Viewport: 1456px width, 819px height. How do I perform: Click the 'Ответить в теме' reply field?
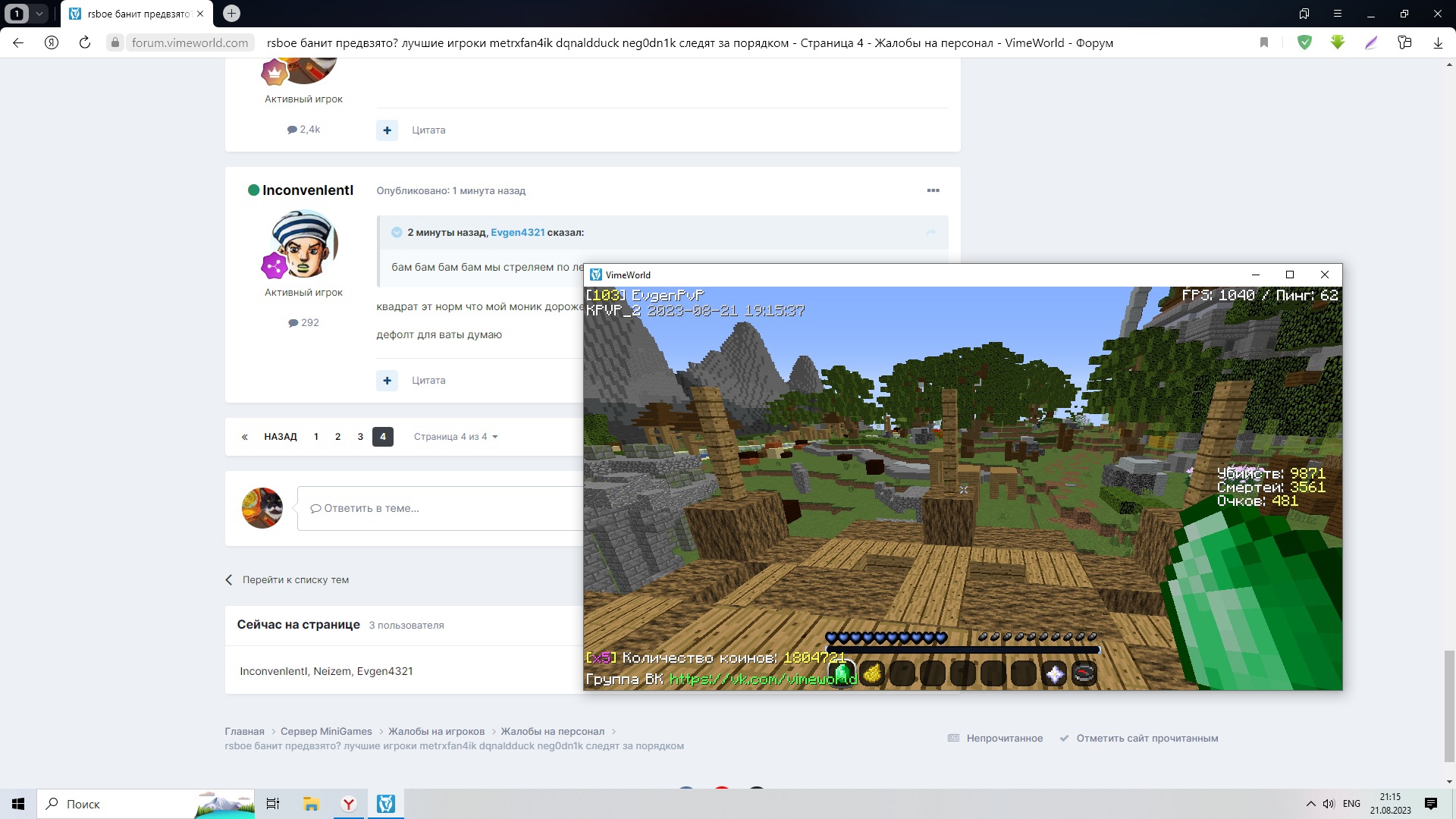(440, 508)
